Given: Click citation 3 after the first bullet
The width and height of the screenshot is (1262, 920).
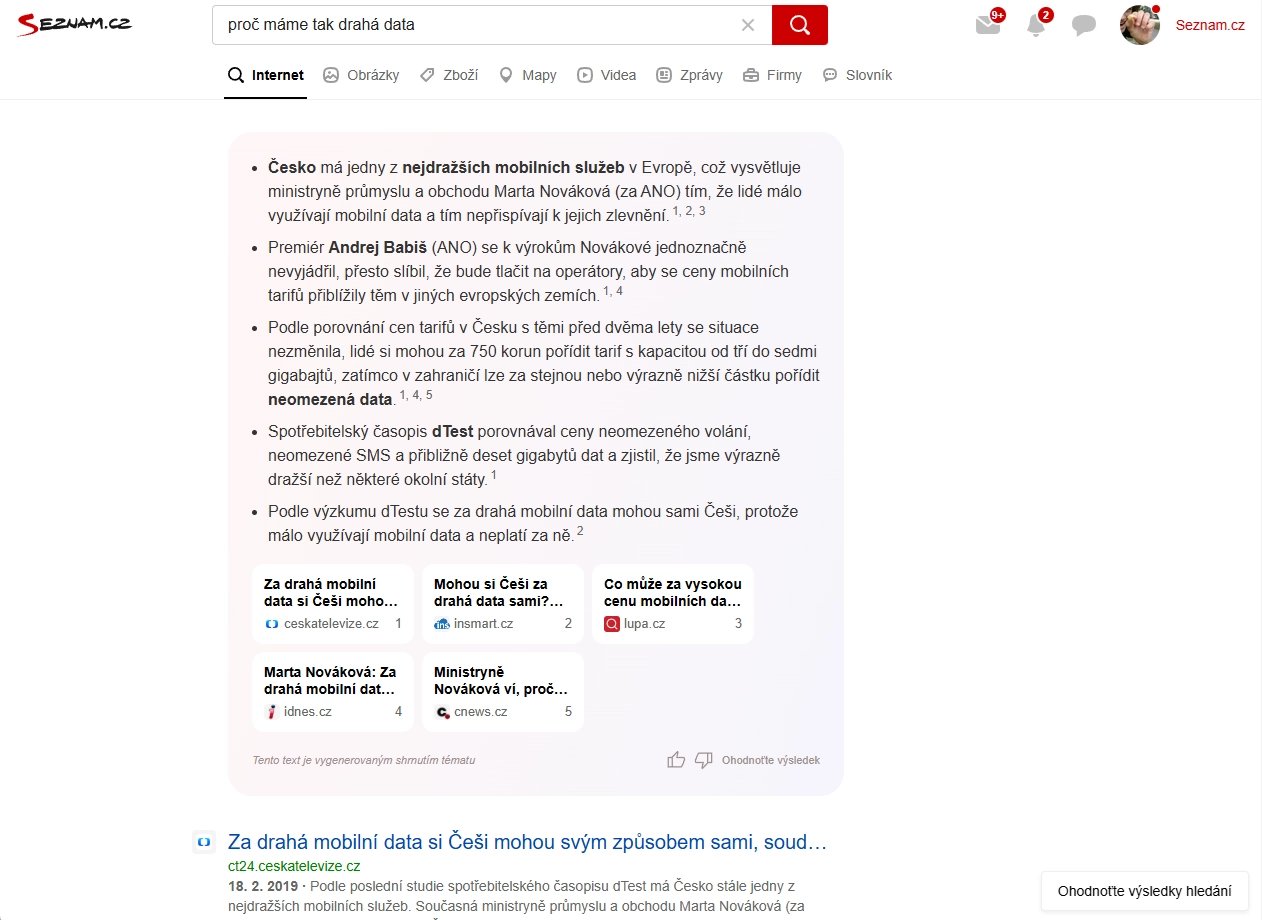Looking at the screenshot, I should pyautogui.click(x=703, y=210).
